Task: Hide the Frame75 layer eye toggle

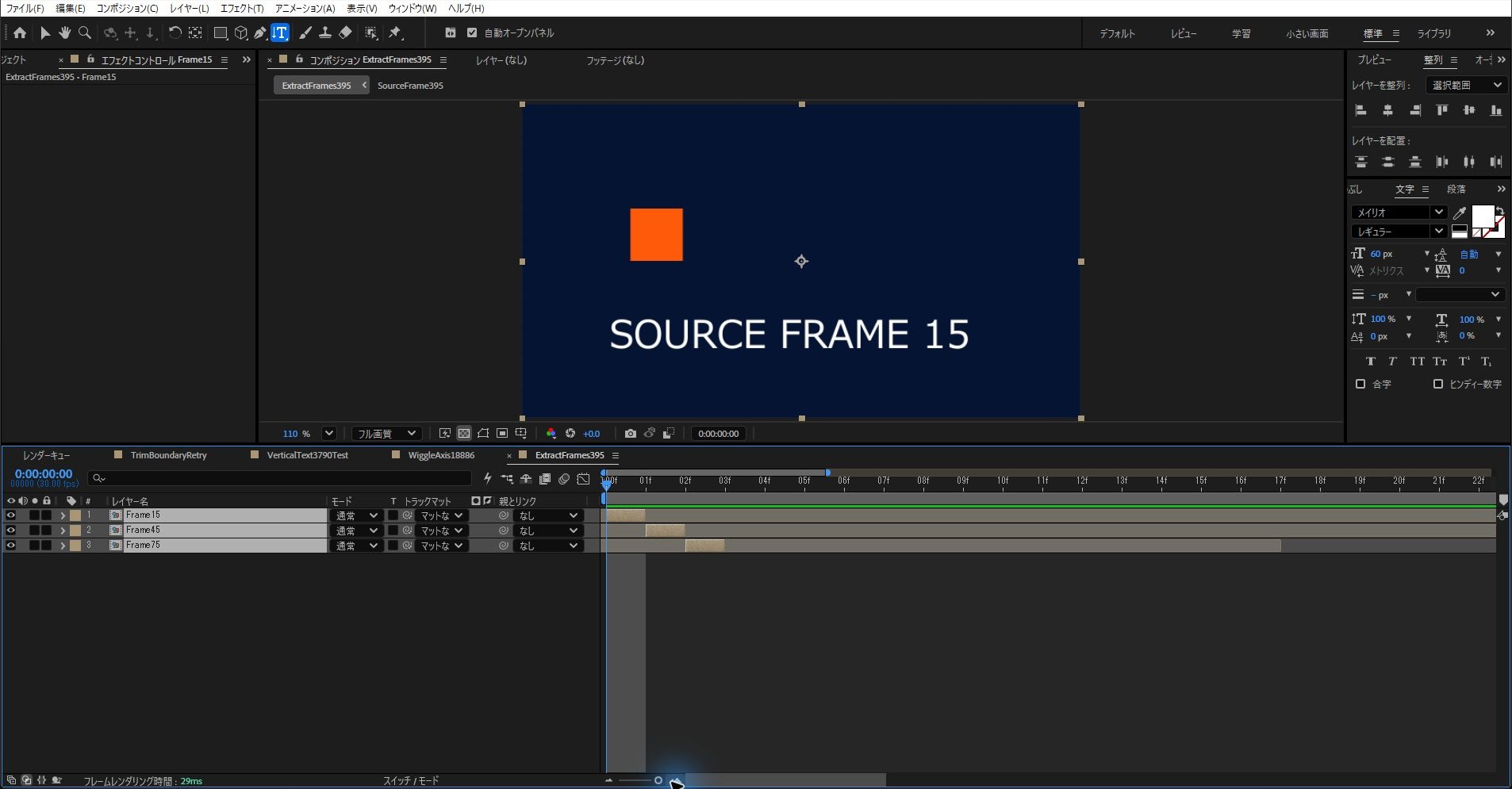Action: click(x=10, y=546)
